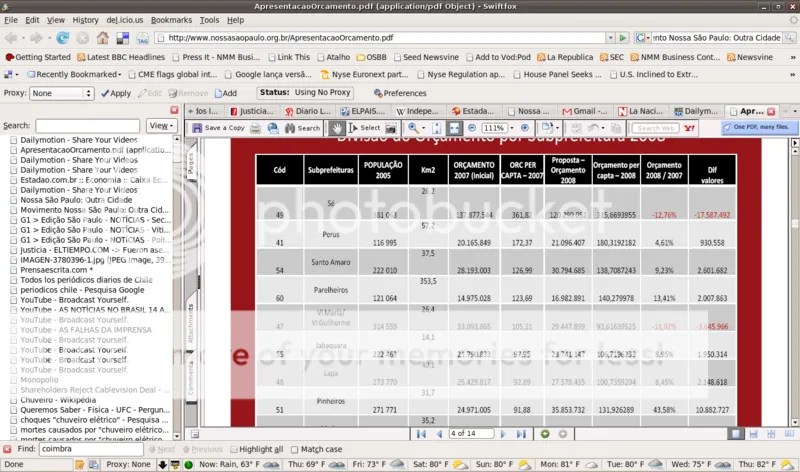Go to the previous PDF page
The image size is (800, 472).
point(439,434)
